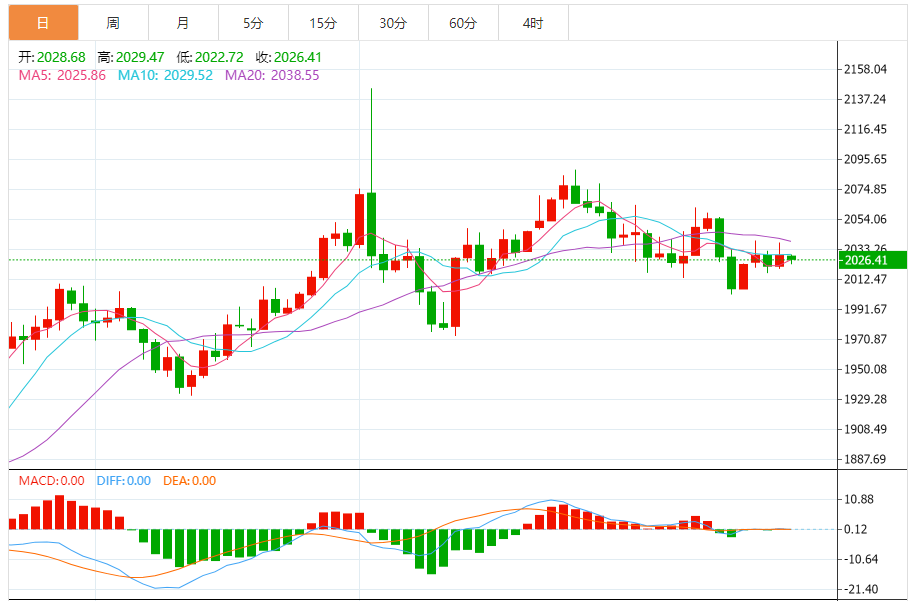Click the green current price tag 2026.41
The height and width of the screenshot is (601, 916).
(x=872, y=260)
